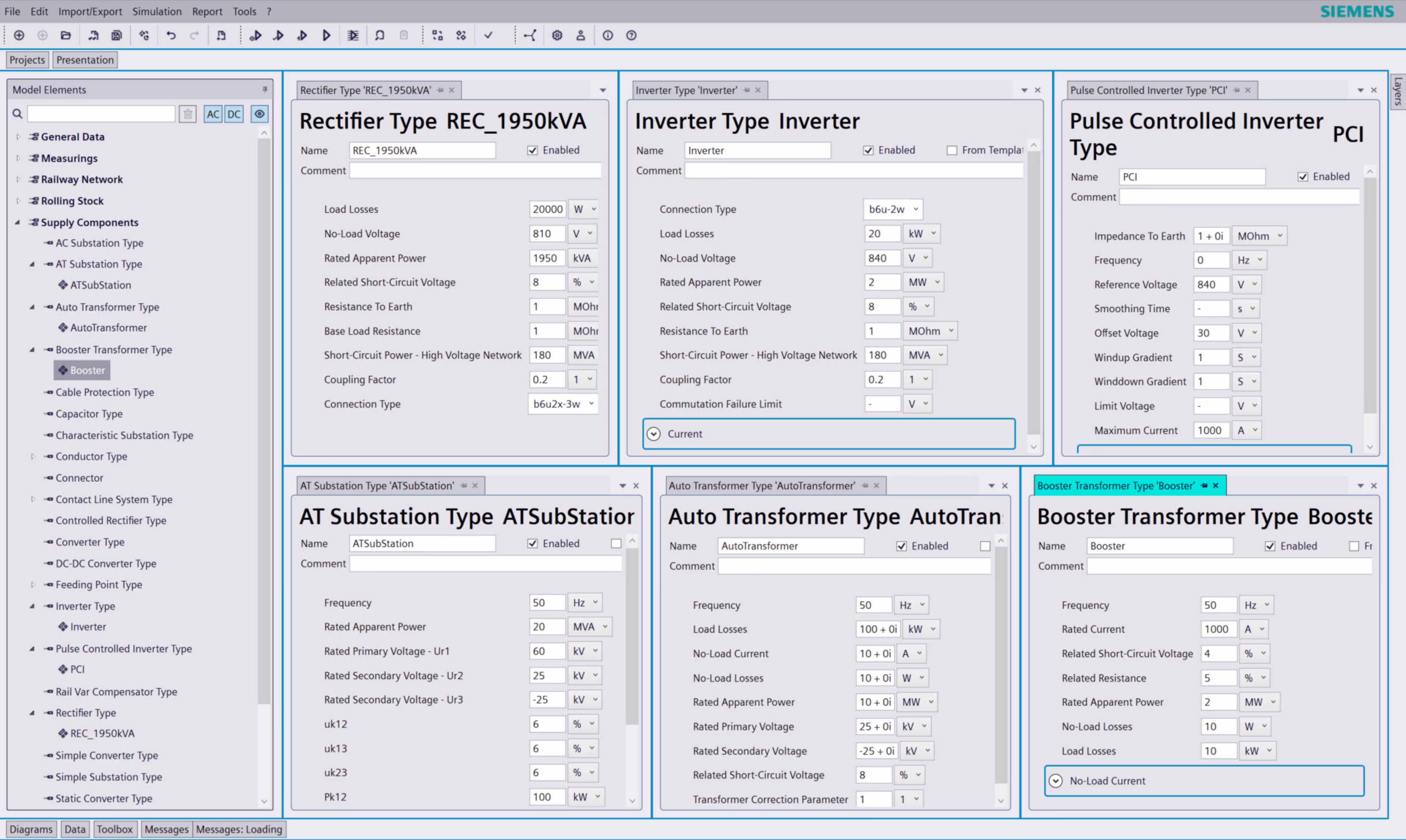1406x840 pixels.
Task: Open the Import/Export menu
Action: click(90, 11)
